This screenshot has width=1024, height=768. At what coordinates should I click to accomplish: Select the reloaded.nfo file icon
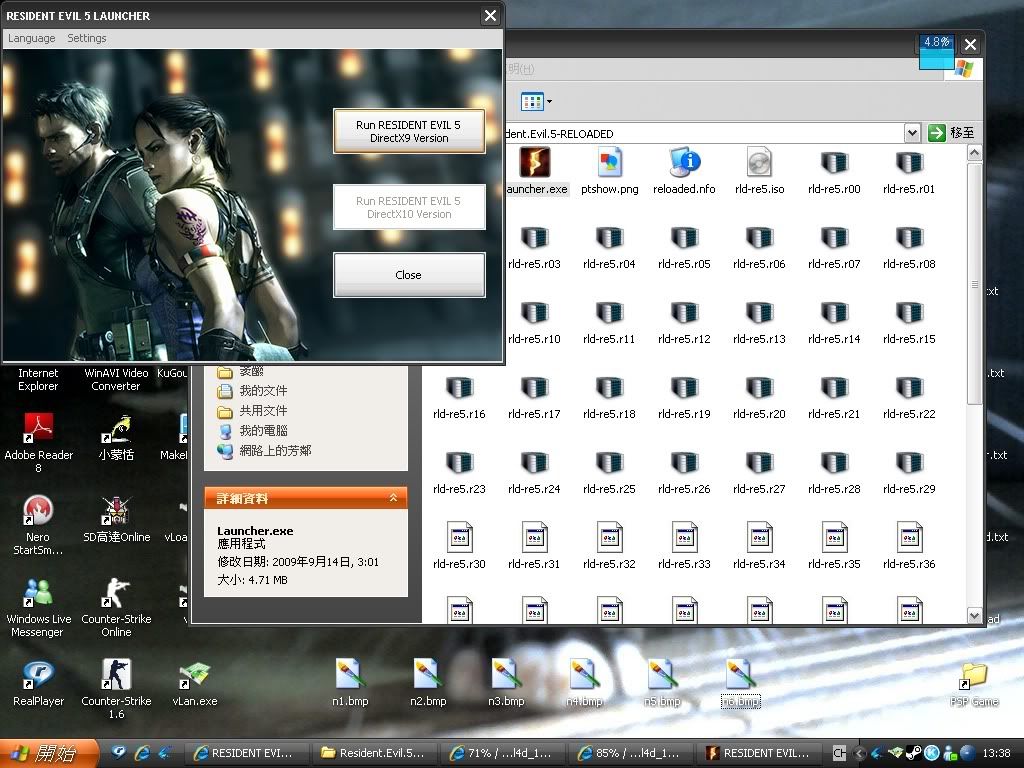point(684,163)
